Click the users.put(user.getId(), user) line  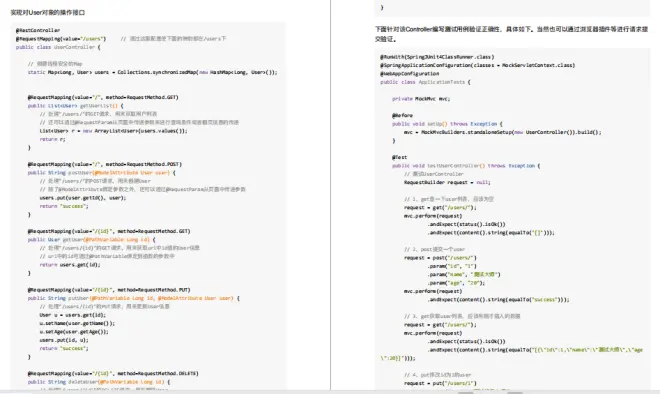82,198
